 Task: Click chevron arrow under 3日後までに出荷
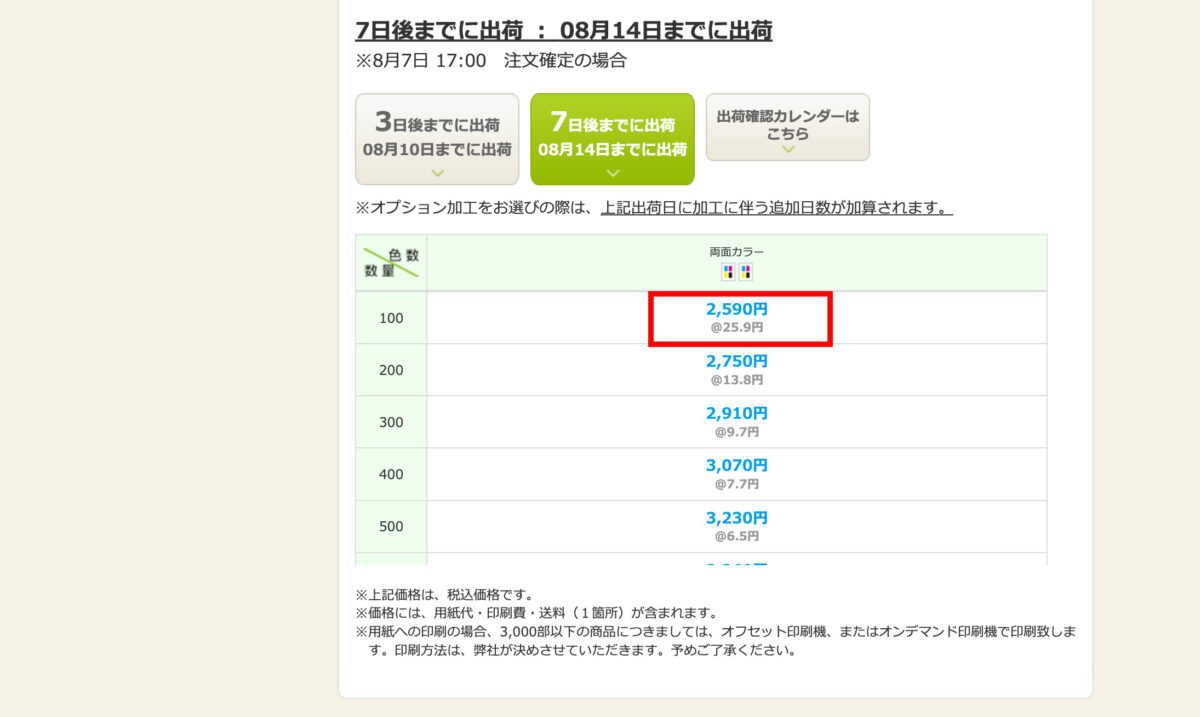[437, 173]
